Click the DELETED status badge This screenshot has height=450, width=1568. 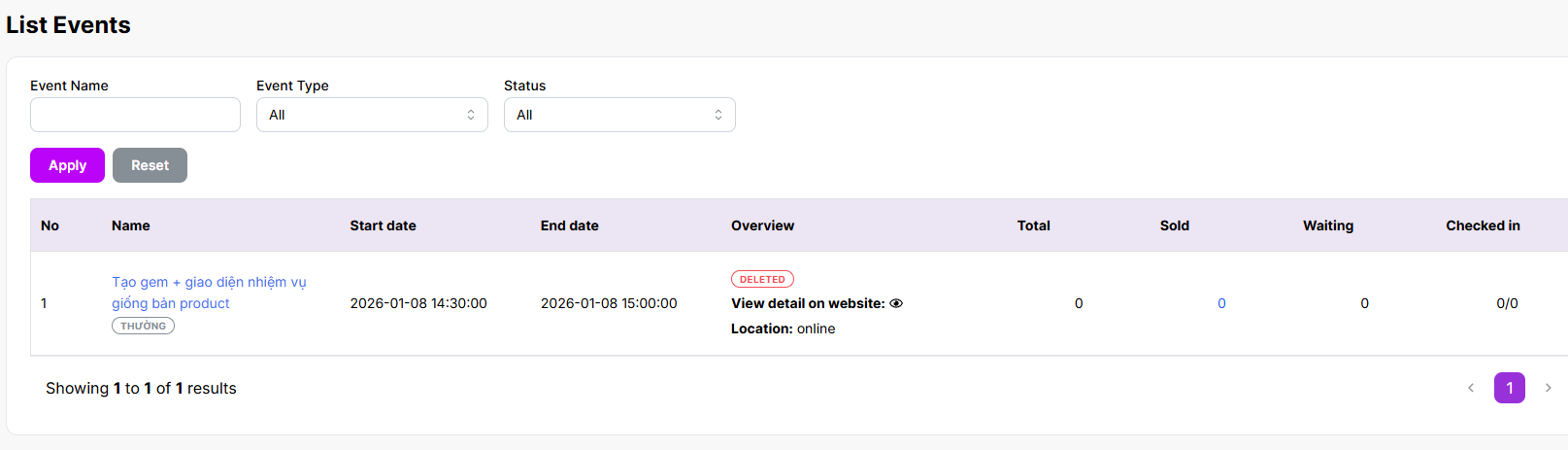[762, 279]
